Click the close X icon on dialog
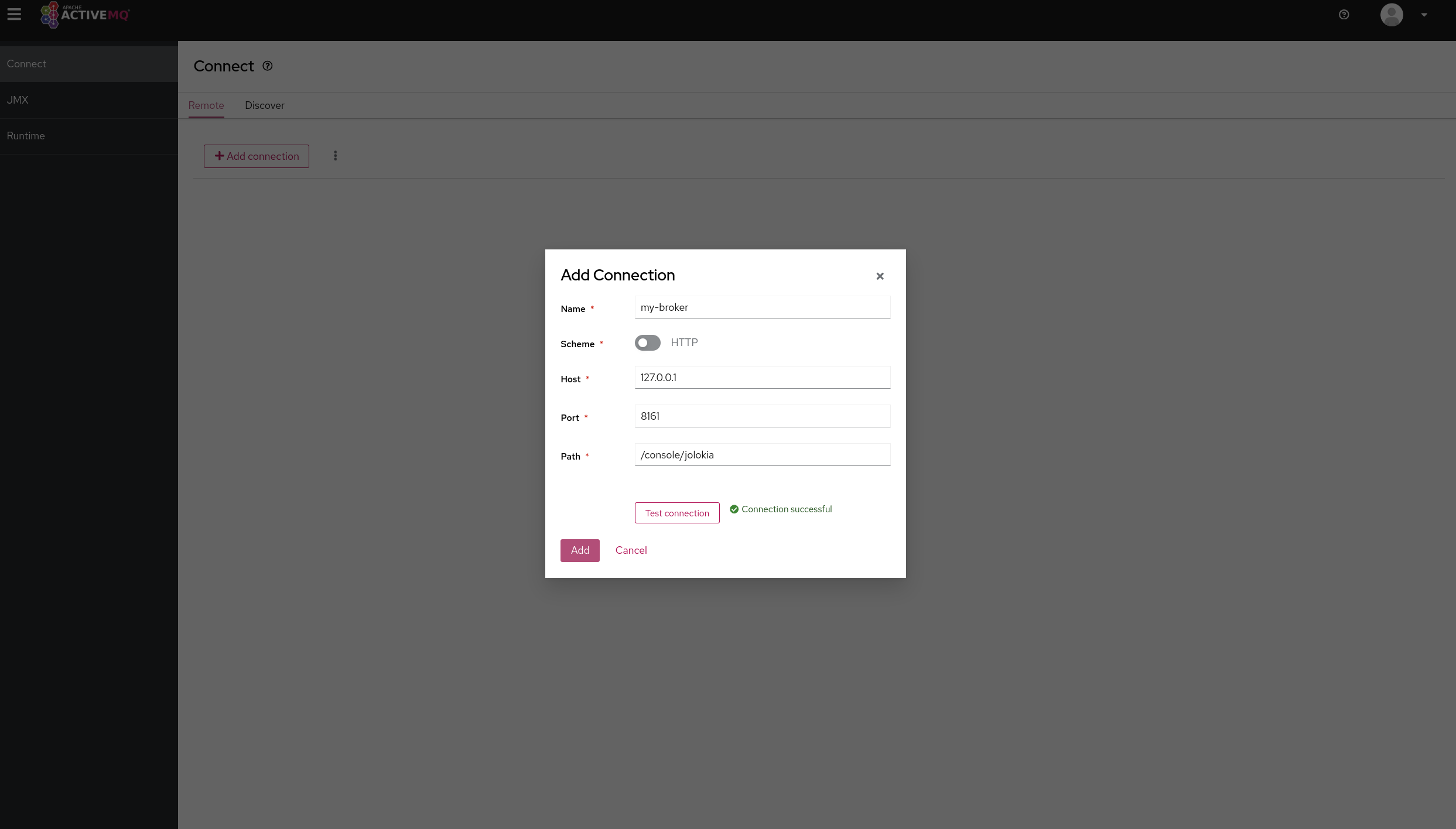1456x829 pixels. 879,275
